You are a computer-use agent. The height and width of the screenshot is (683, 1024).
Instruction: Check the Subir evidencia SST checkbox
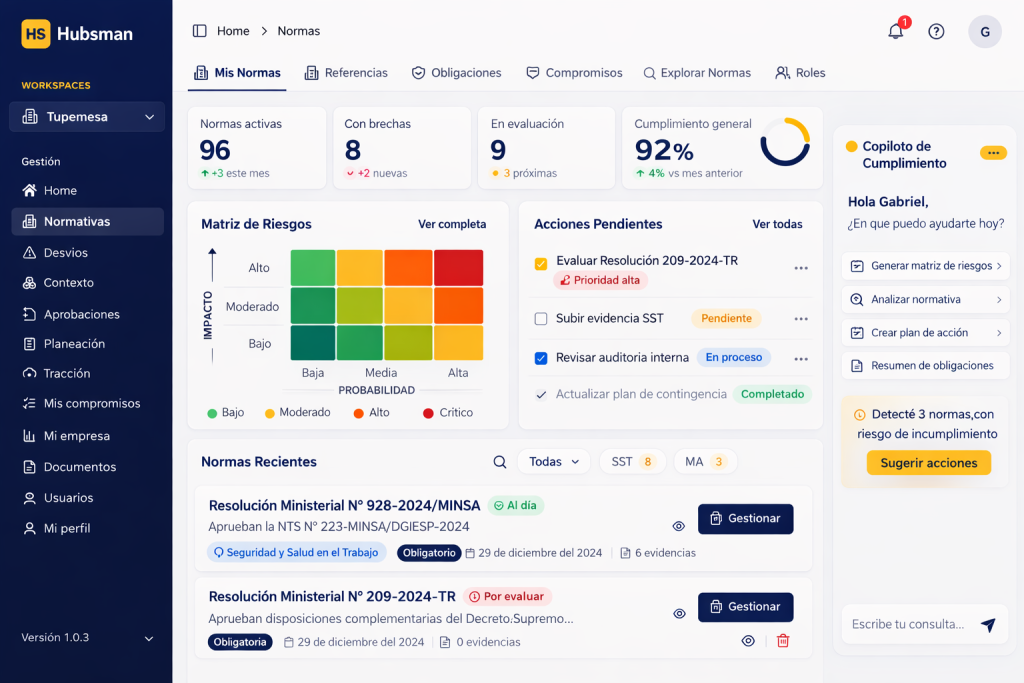[541, 319]
